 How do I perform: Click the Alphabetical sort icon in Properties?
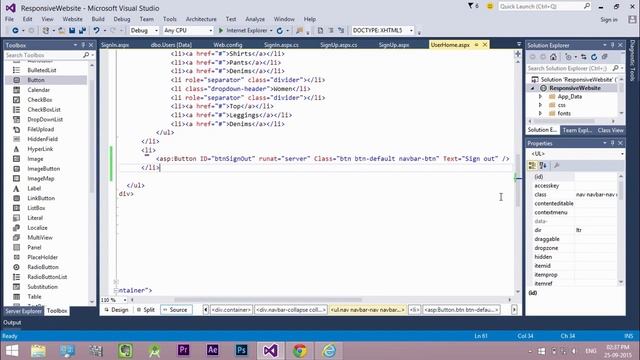click(x=543, y=165)
